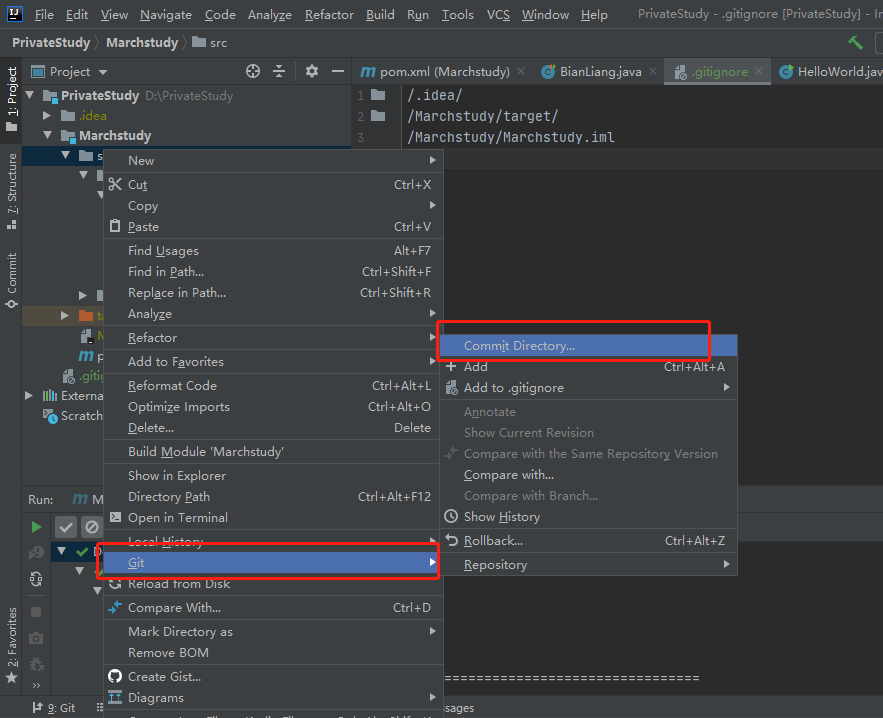The width and height of the screenshot is (883, 718).
Task: Choose Paste from the context menu
Action: (x=274, y=226)
